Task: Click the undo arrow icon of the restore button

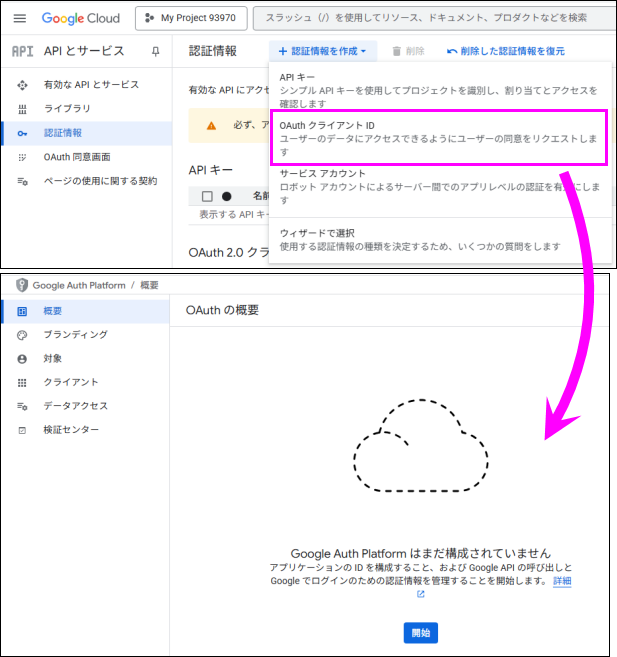Action: (x=452, y=52)
